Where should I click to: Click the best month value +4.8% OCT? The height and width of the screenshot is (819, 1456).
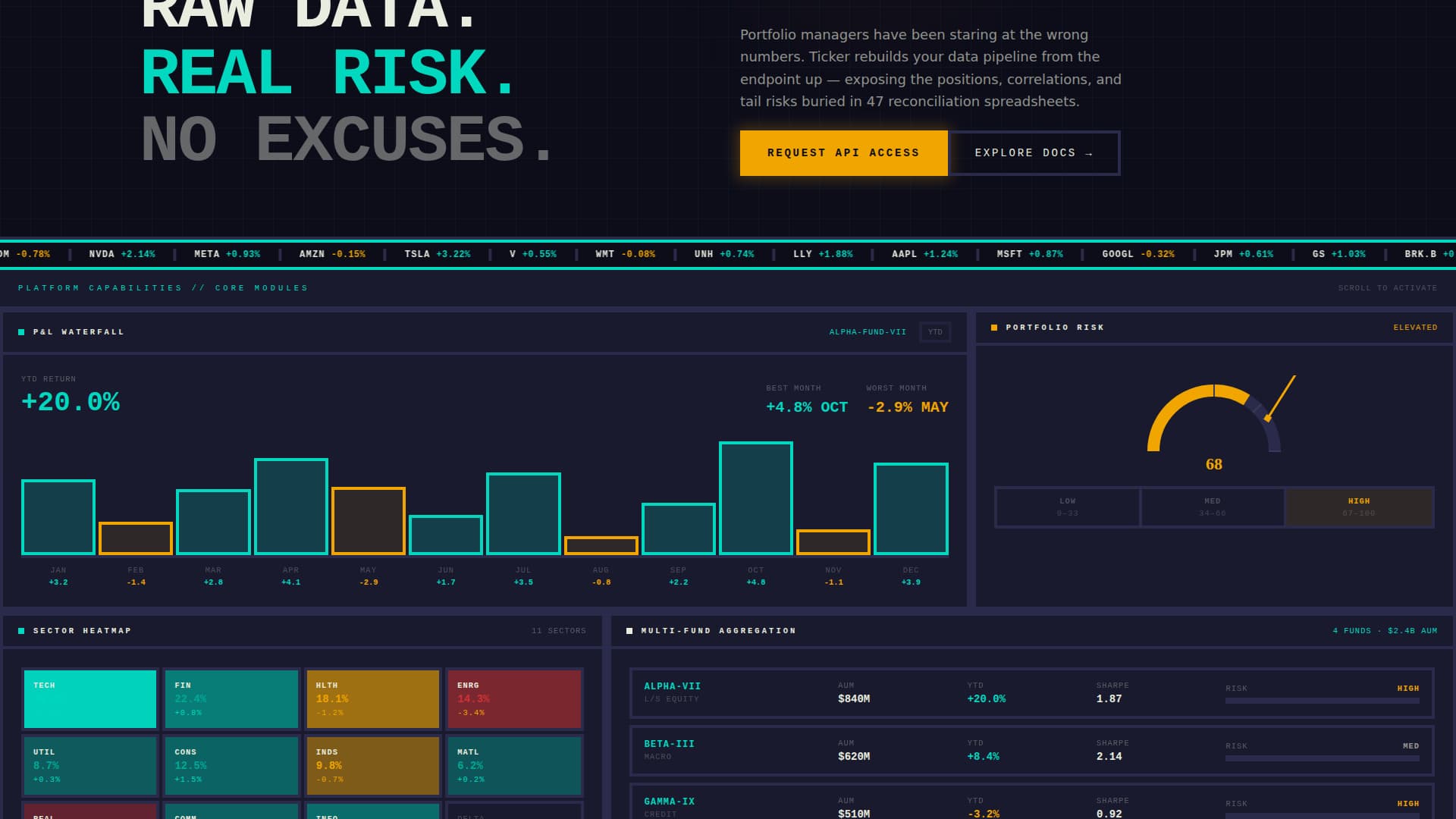click(807, 407)
